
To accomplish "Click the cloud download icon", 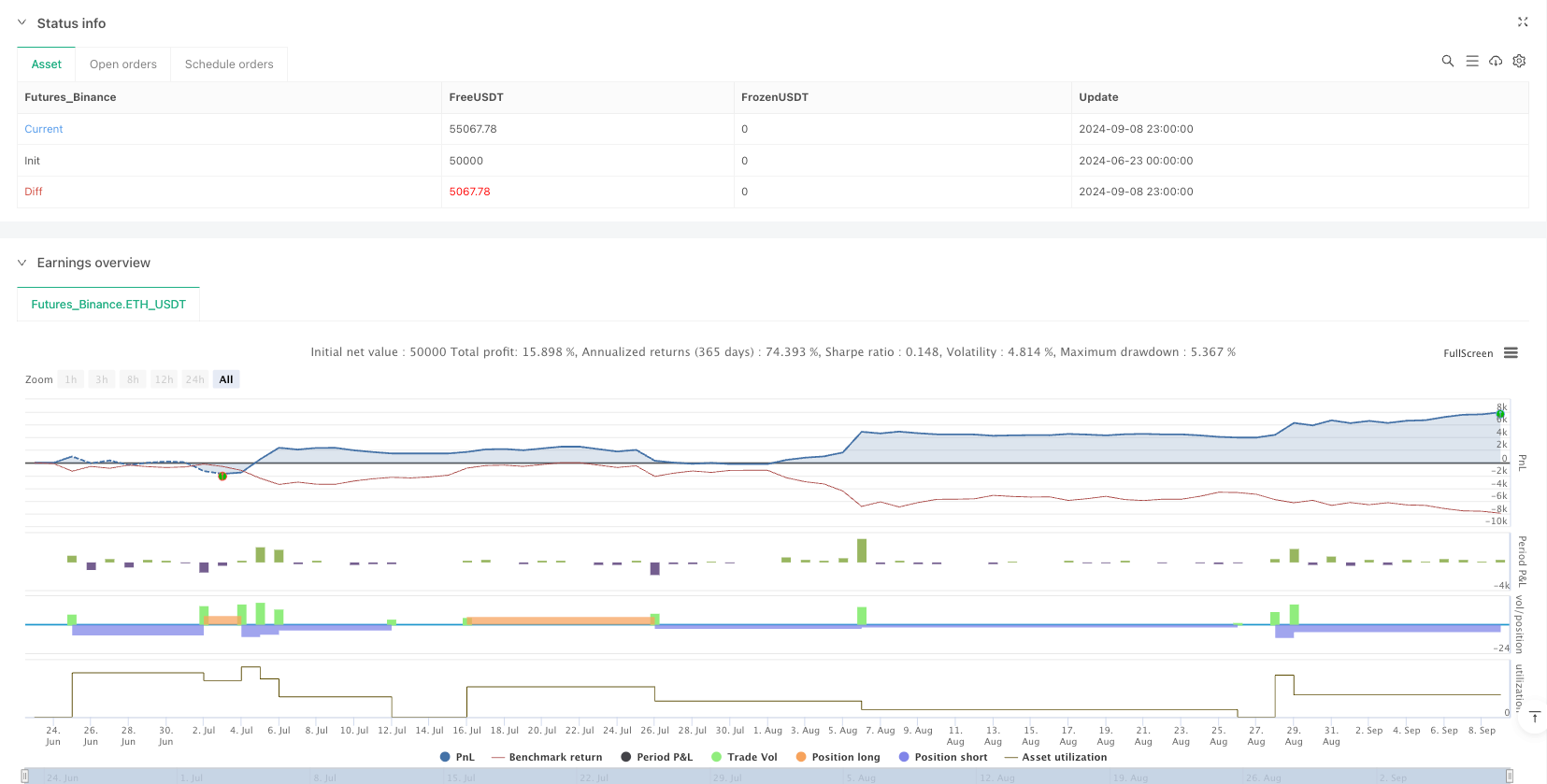I will click(x=1496, y=61).
